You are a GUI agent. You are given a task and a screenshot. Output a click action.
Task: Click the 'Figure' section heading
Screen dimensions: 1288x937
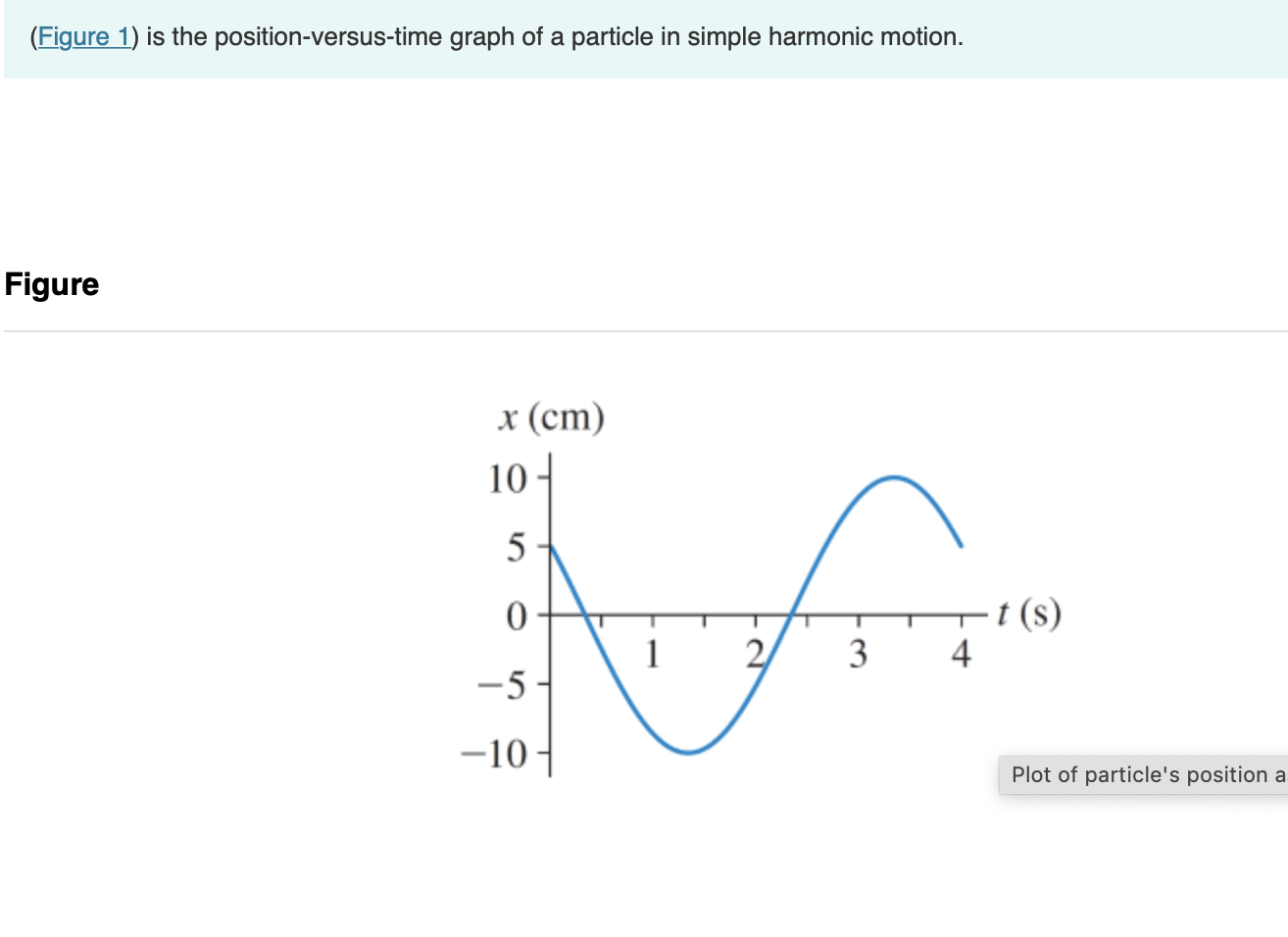tap(51, 284)
